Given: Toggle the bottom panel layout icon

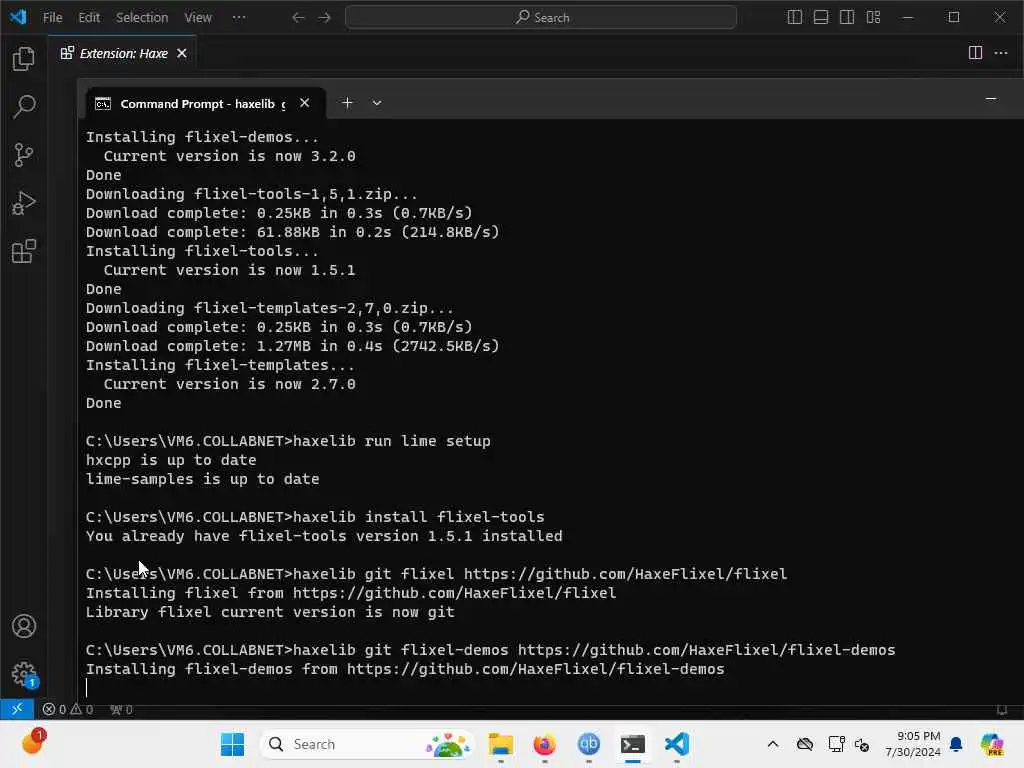Looking at the screenshot, I should 821,17.
